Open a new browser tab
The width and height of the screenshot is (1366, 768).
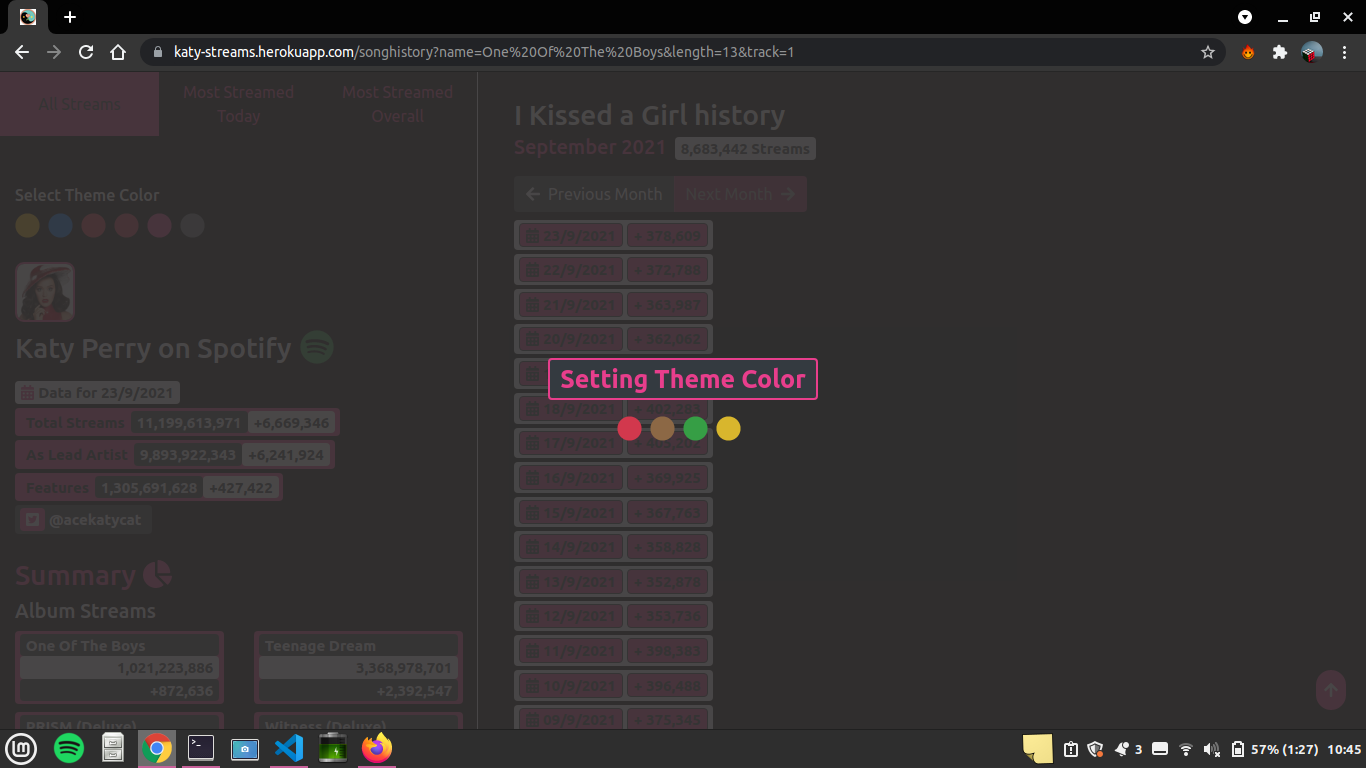pyautogui.click(x=70, y=17)
